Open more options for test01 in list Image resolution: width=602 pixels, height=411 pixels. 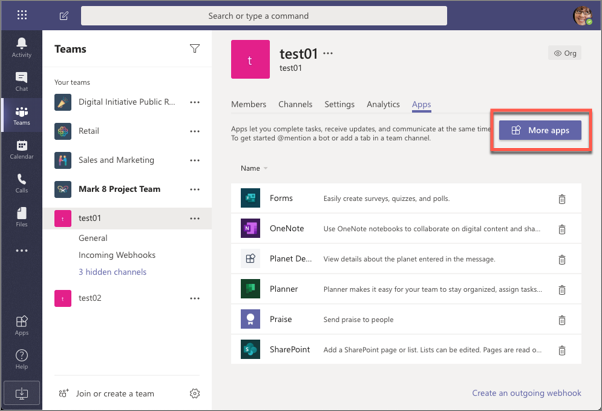(x=195, y=218)
